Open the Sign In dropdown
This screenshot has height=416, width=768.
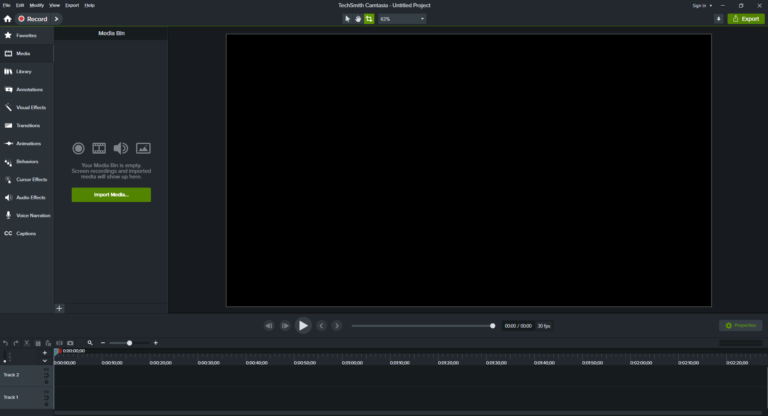[x=702, y=6]
